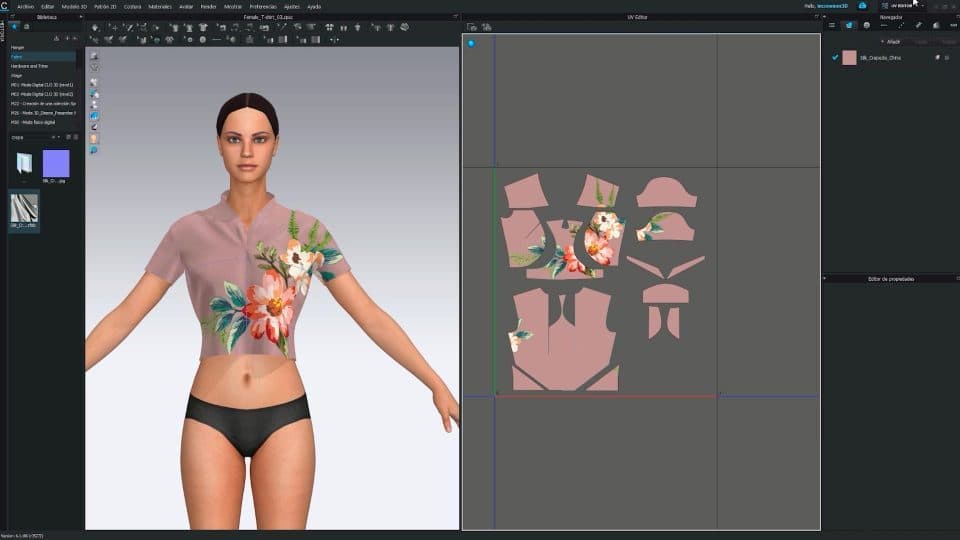The width and height of the screenshot is (960, 540).
Task: Click the crepe search field in library
Action: [x=29, y=137]
